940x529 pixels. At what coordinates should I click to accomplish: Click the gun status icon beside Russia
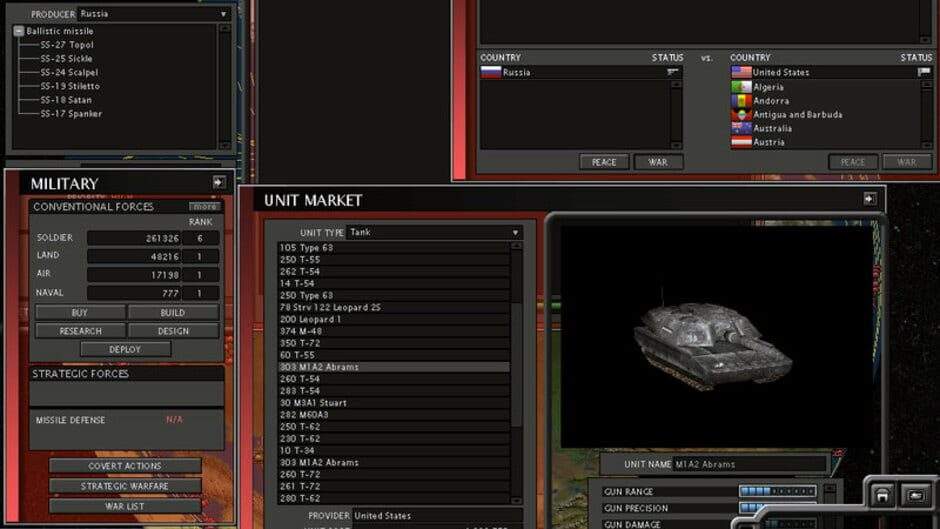673,73
